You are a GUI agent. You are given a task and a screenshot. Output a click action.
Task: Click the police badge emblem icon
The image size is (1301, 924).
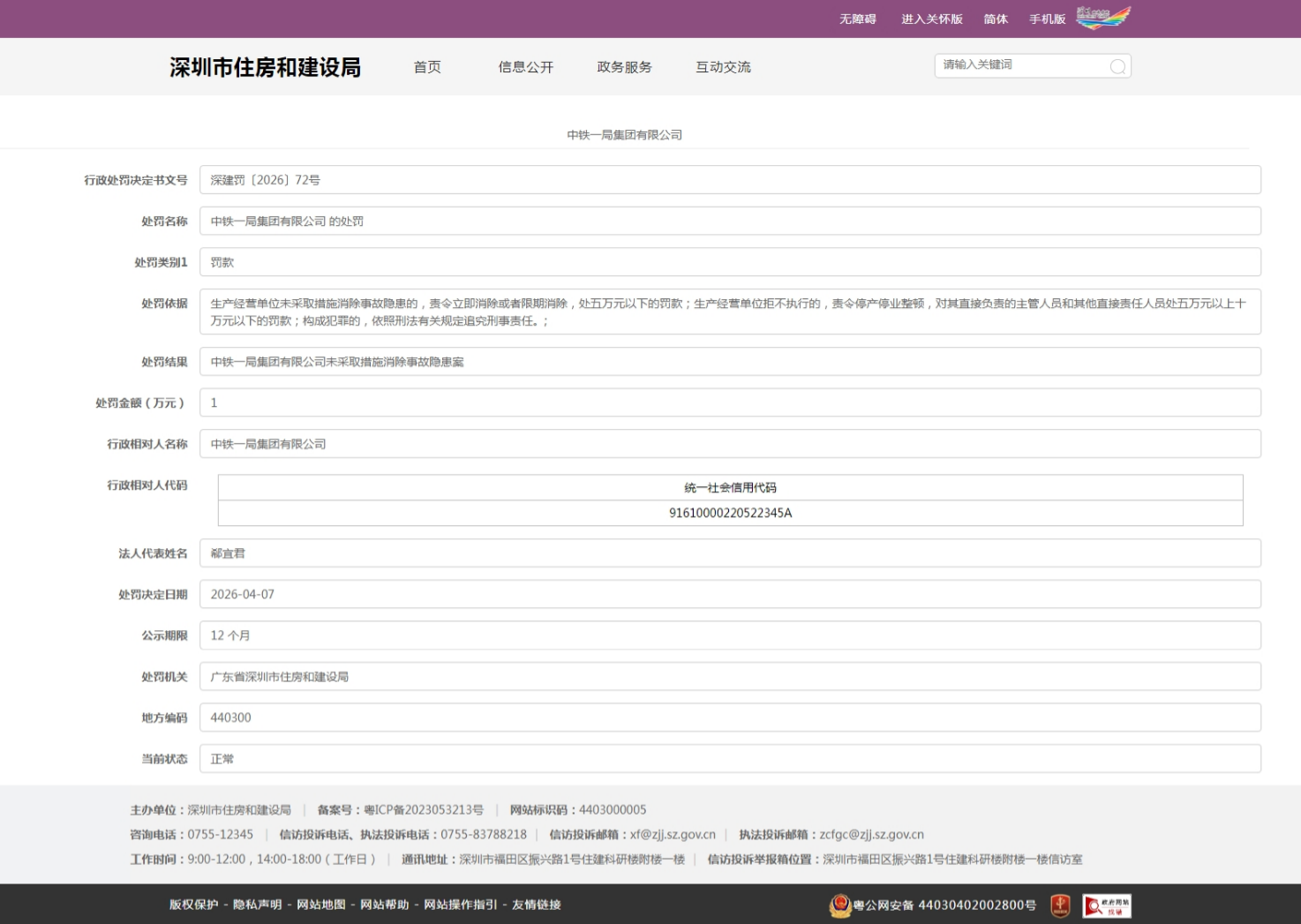(x=839, y=905)
